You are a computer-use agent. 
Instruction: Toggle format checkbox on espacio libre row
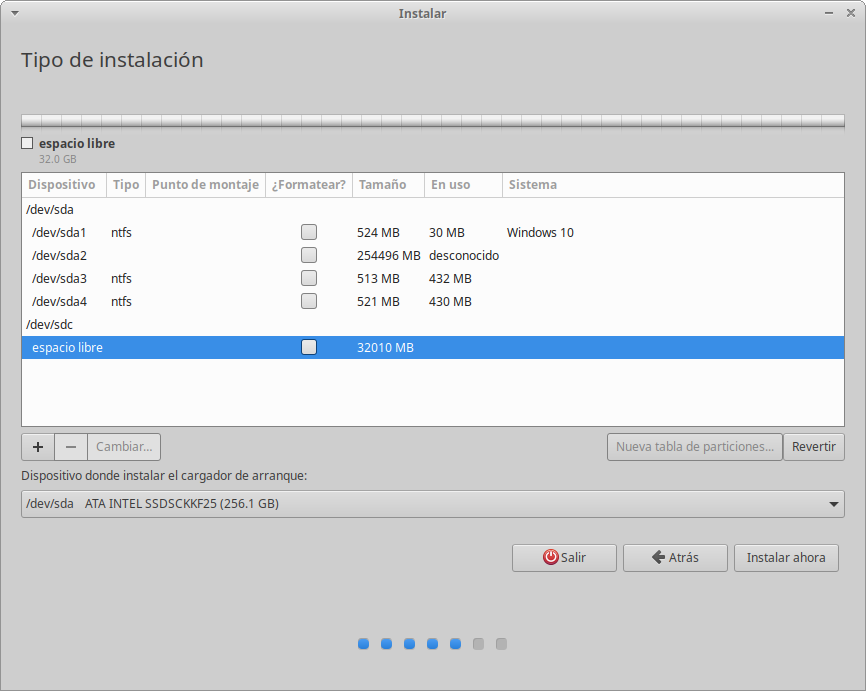pos(309,347)
